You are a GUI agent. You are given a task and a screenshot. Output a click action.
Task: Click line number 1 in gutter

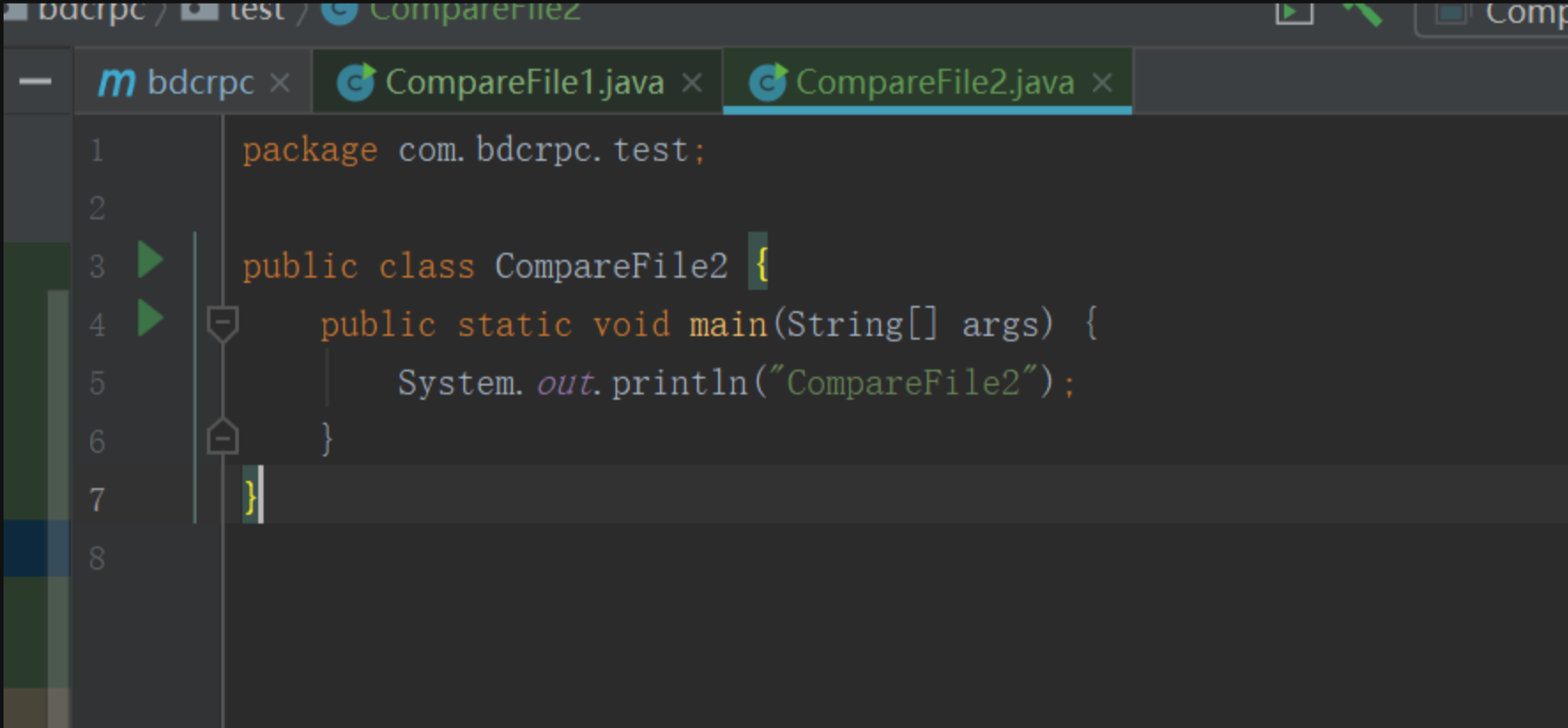(97, 150)
